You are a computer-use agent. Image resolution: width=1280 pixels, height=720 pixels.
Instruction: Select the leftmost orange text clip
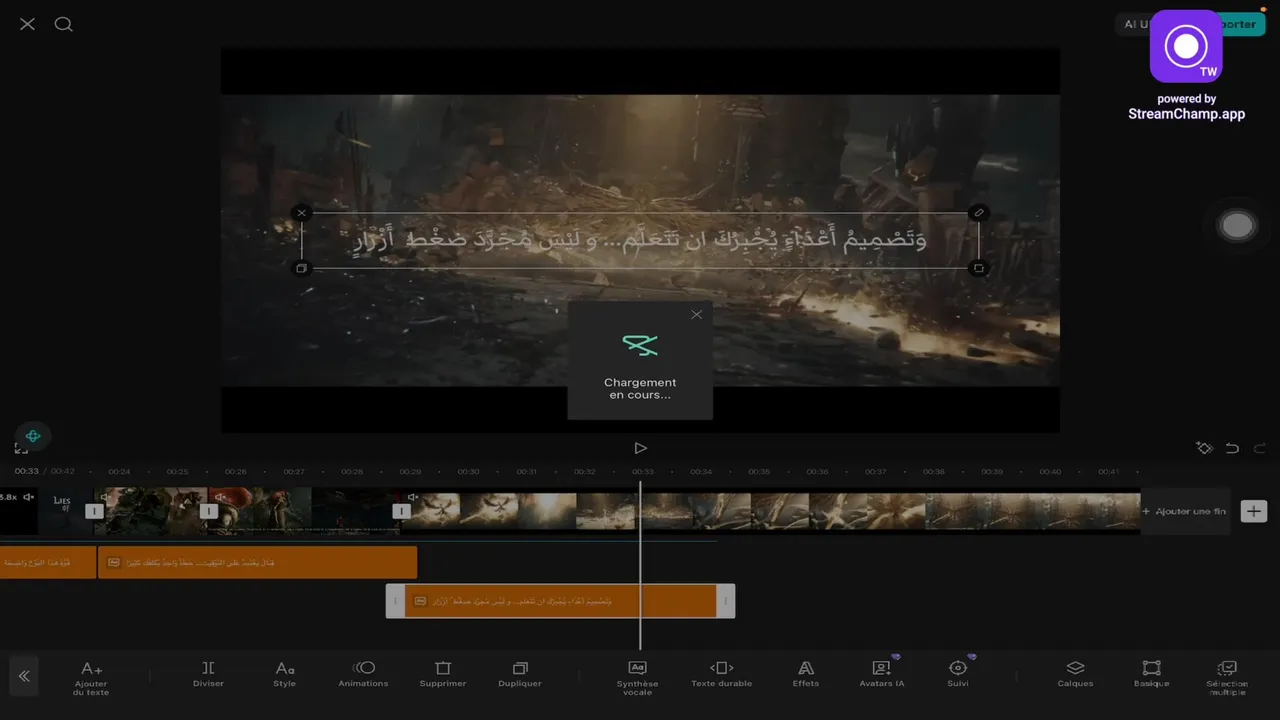pyautogui.click(x=48, y=562)
